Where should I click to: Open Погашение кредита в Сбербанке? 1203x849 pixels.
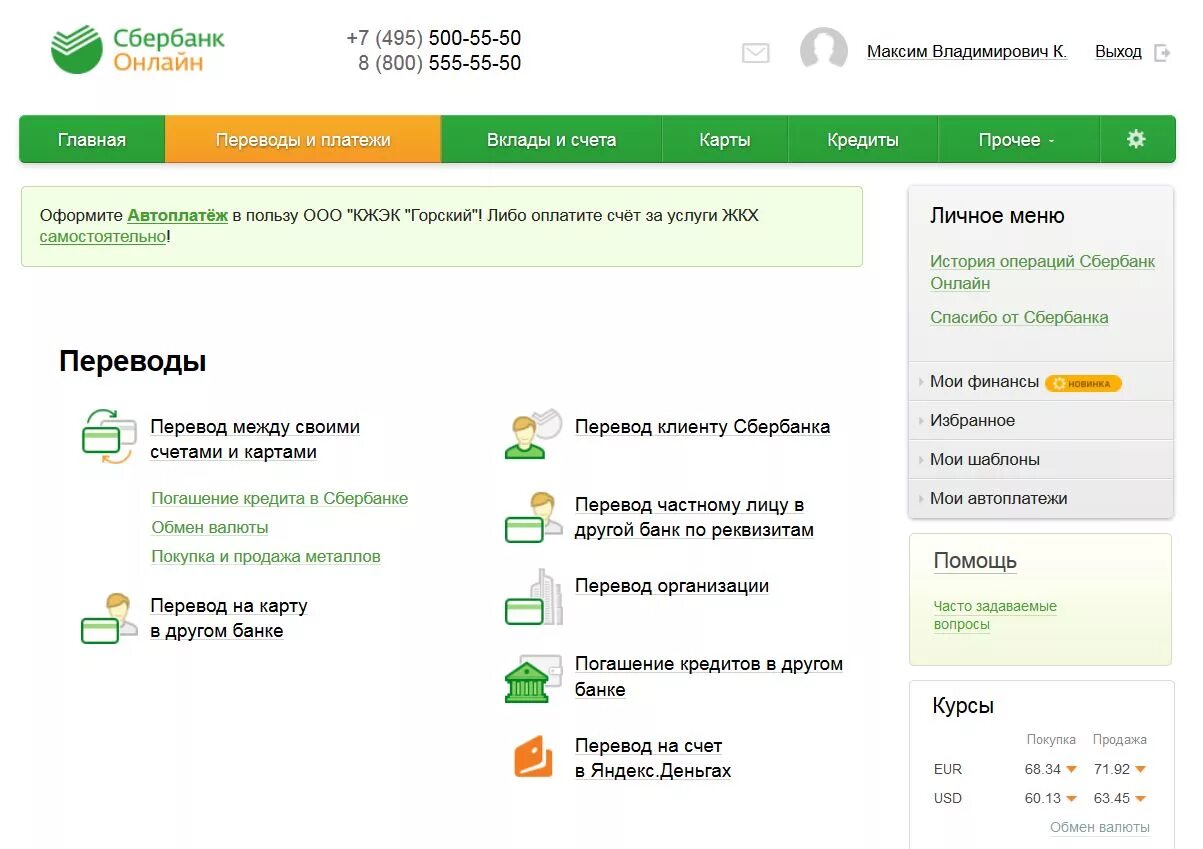coord(280,498)
